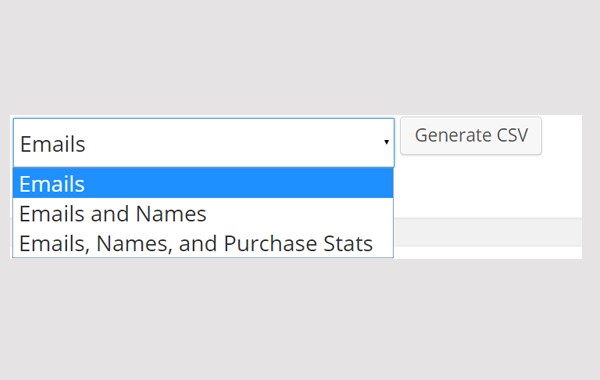Click the Generate CSV button
600x380 pixels.
[x=471, y=136]
